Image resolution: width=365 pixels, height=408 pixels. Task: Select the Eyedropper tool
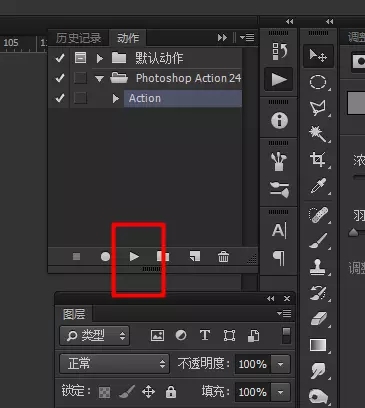pos(318,186)
